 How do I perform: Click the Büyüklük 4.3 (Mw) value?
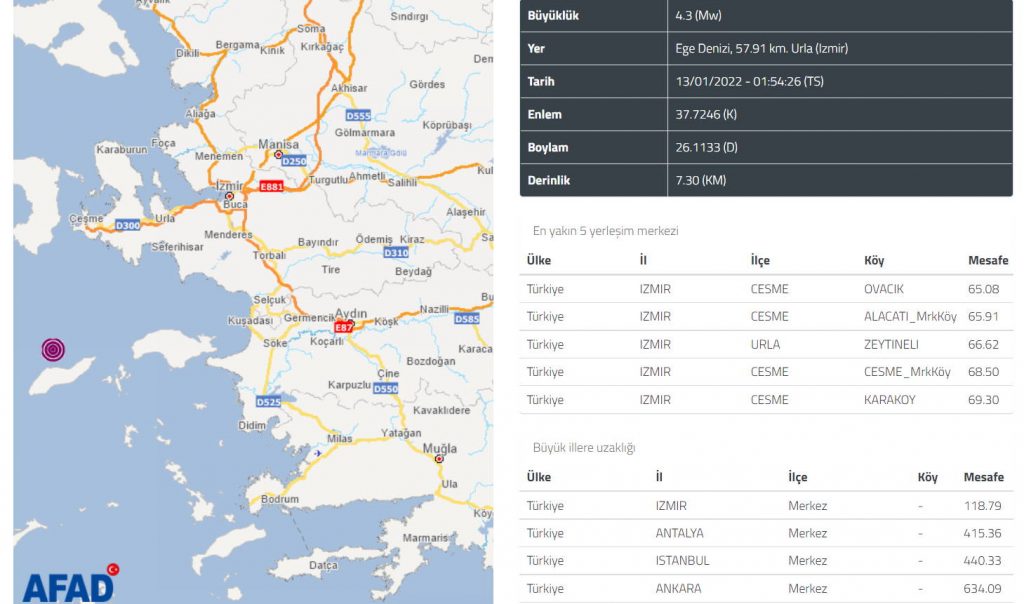(x=698, y=16)
